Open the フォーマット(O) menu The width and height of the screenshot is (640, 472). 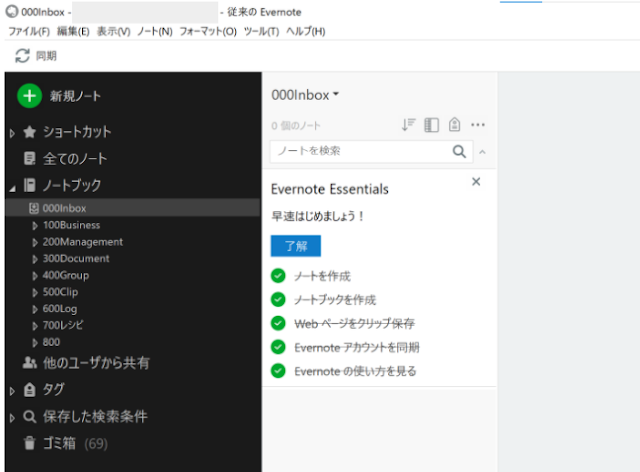208,31
